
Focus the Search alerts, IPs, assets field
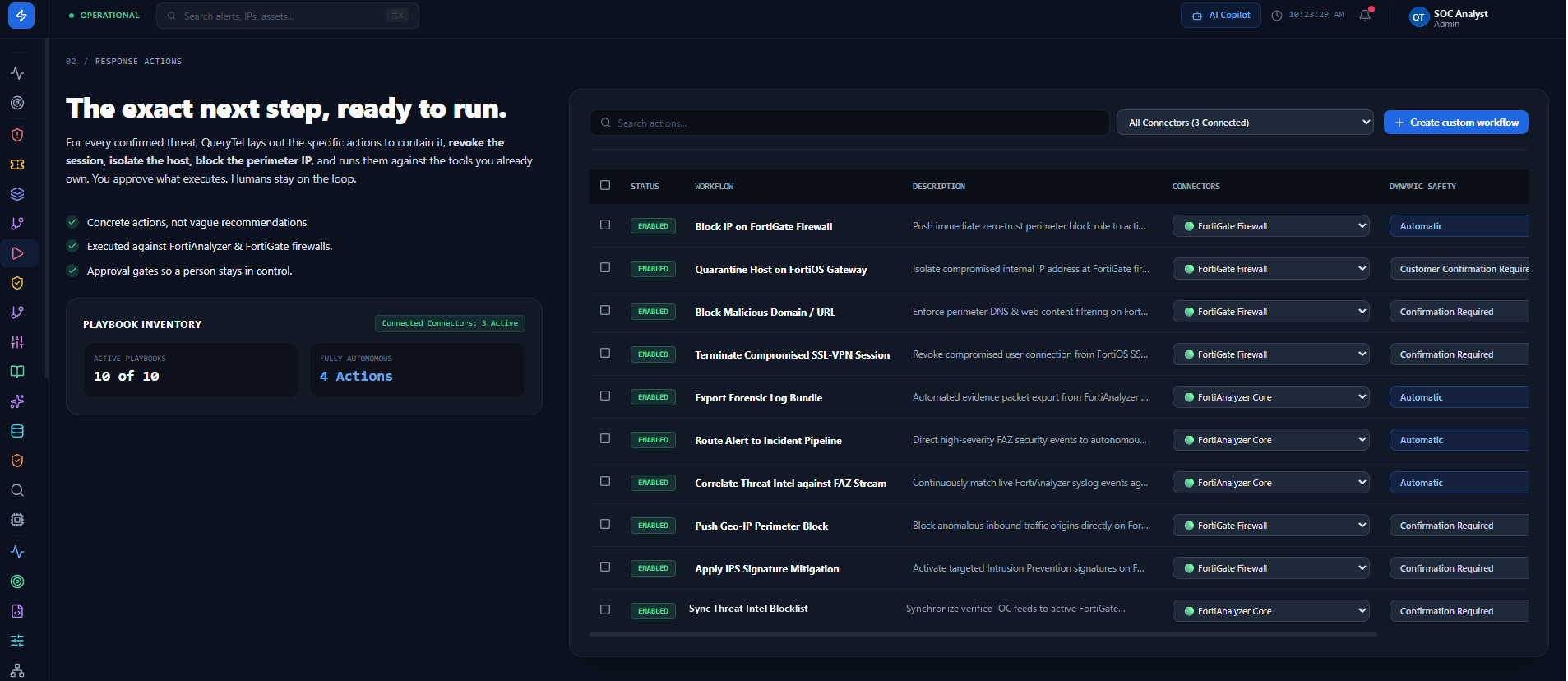tap(288, 16)
